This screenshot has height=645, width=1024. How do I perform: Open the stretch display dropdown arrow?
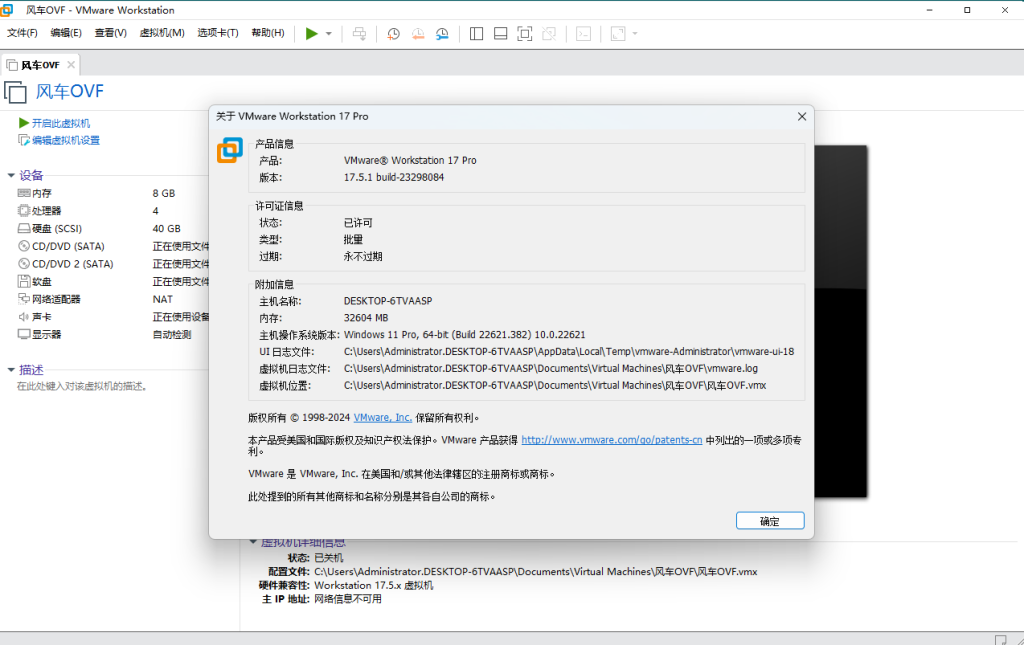coord(635,34)
